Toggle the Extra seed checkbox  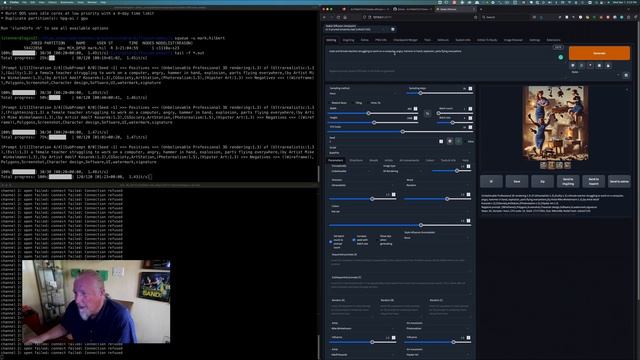[468, 141]
